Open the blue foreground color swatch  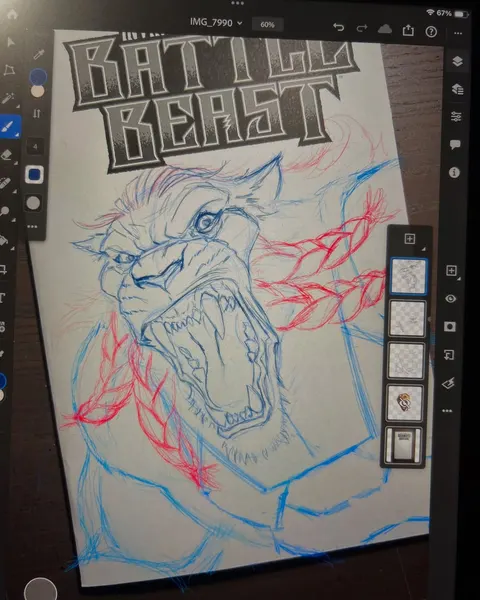(38, 77)
